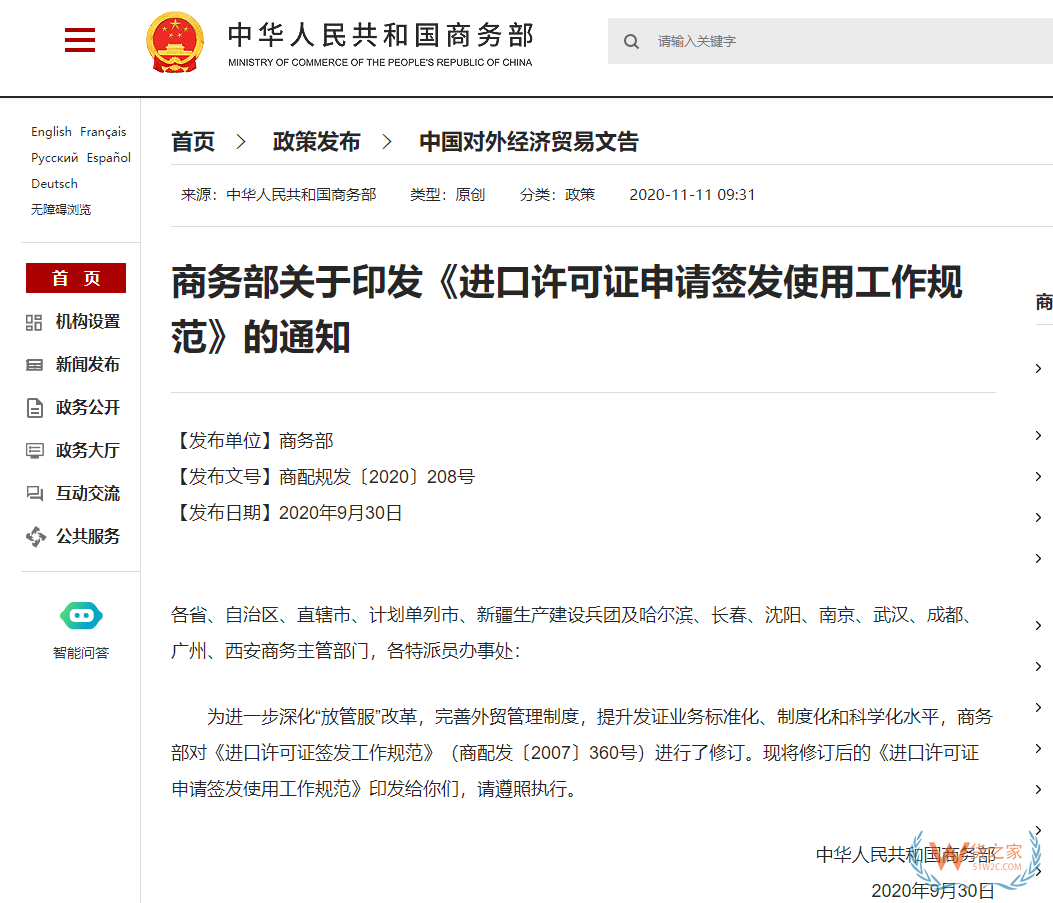
Task: Open the hamburger navigation menu
Action: [x=79, y=40]
